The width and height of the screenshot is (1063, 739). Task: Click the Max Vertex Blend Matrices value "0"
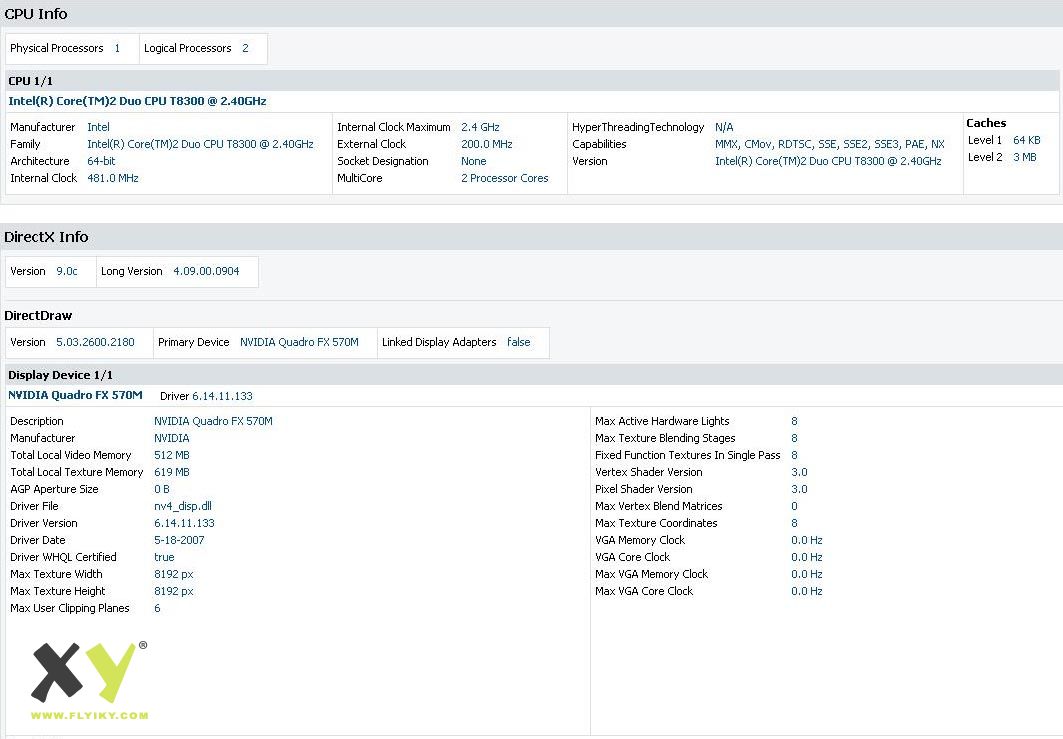click(795, 506)
